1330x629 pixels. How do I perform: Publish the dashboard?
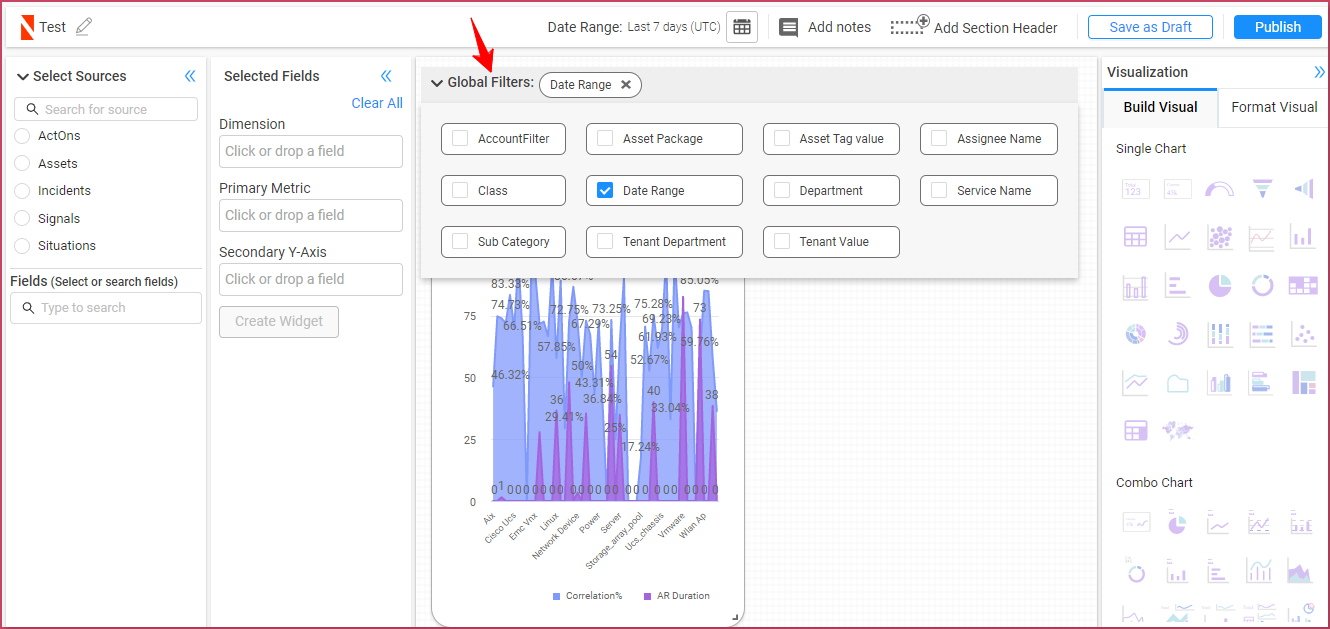[x=1278, y=27]
